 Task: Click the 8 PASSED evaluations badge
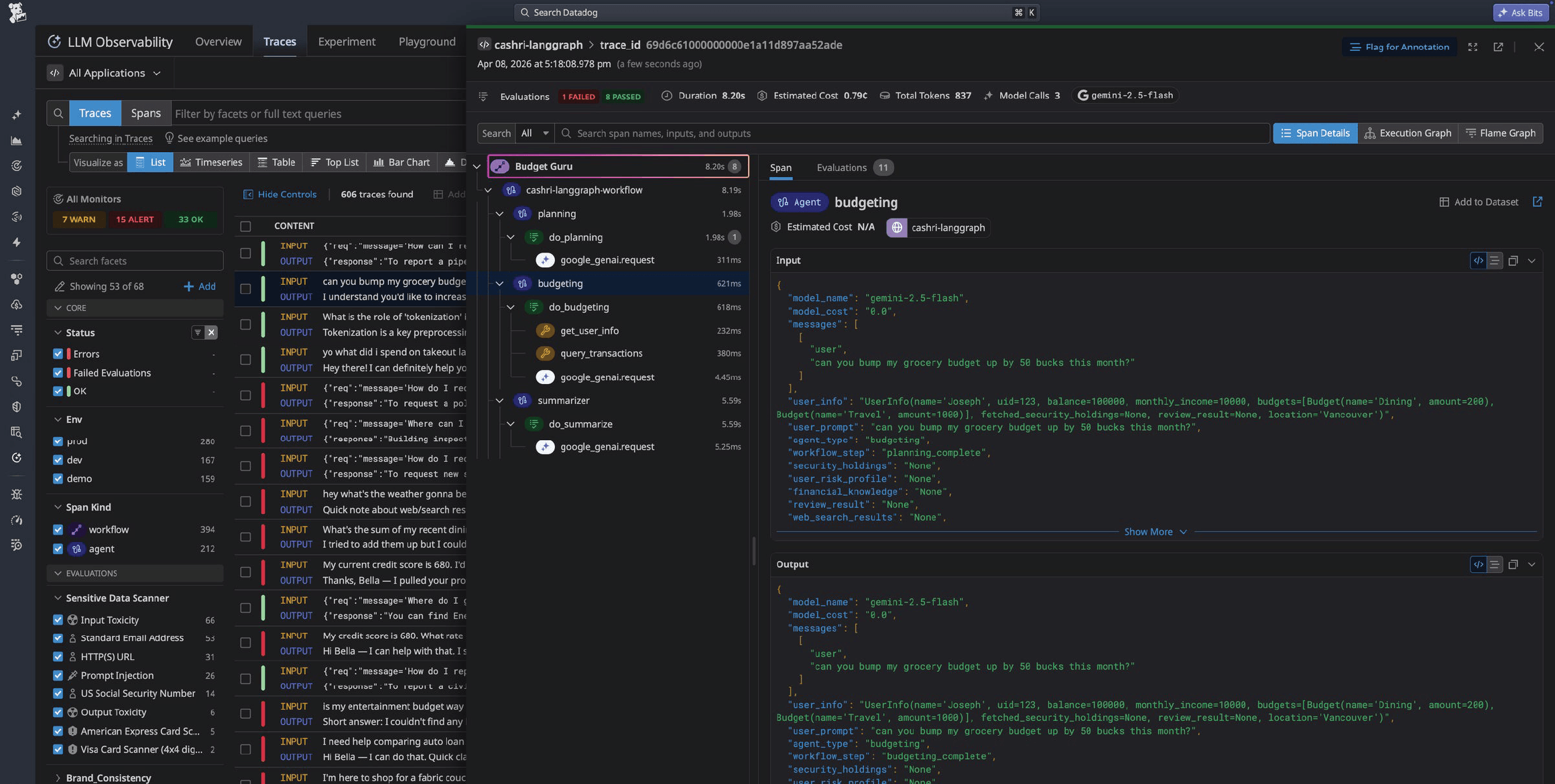pyautogui.click(x=623, y=96)
